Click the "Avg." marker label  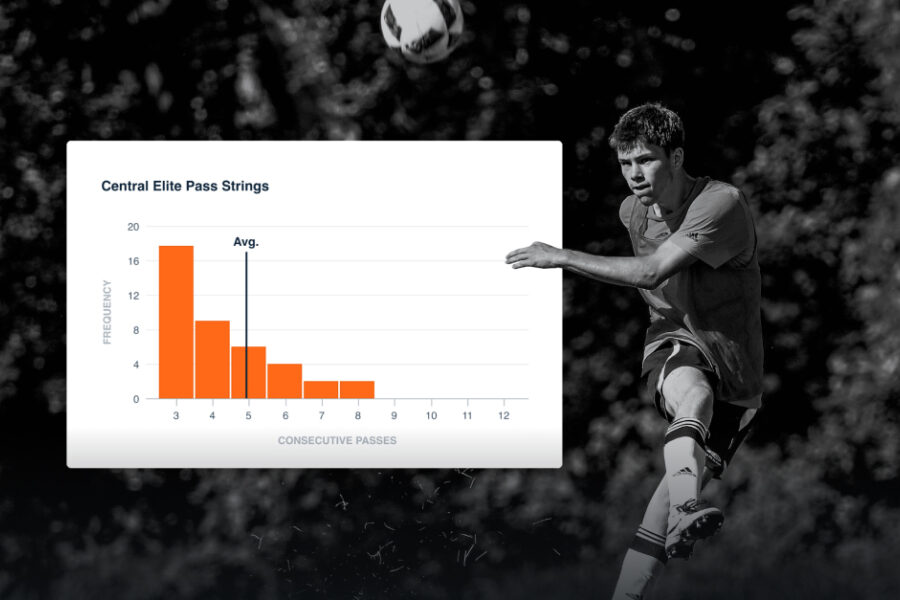(x=246, y=242)
